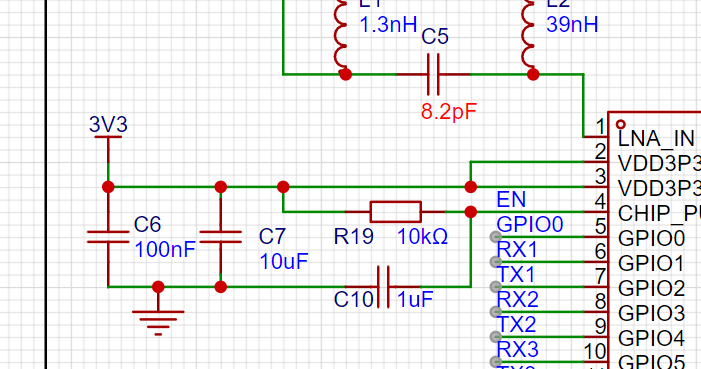The image size is (701, 369).
Task: Click the R19 designator text
Action: pos(353,237)
